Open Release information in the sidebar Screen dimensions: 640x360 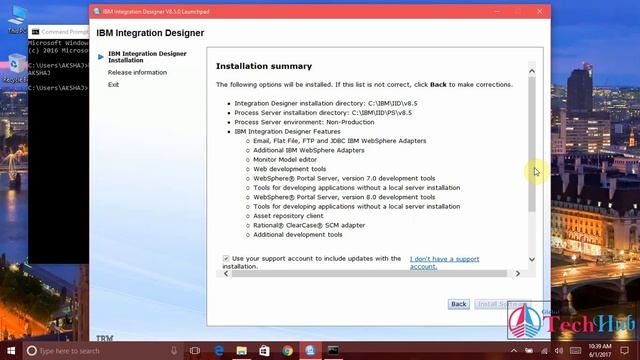point(137,72)
